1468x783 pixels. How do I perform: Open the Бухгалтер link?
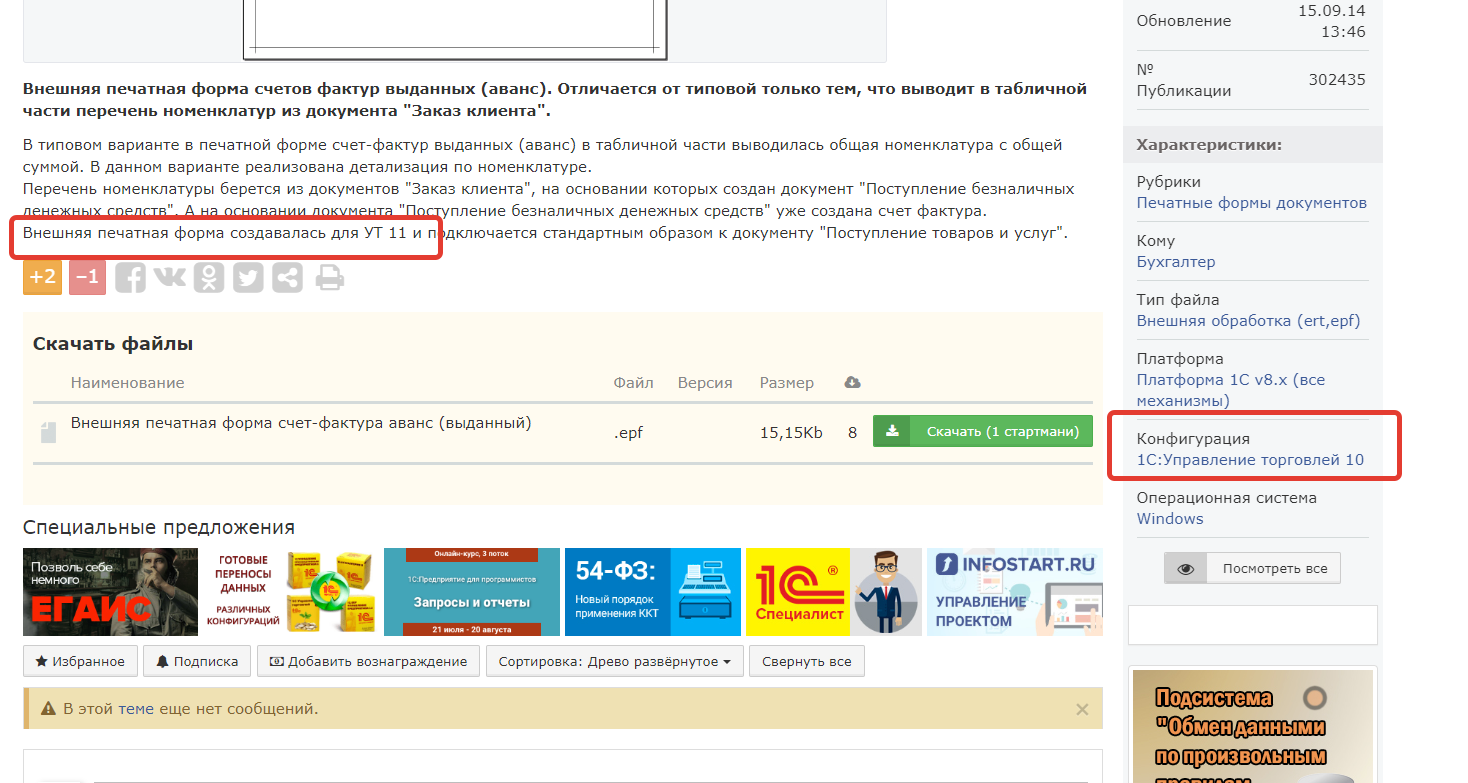[x=1176, y=262]
